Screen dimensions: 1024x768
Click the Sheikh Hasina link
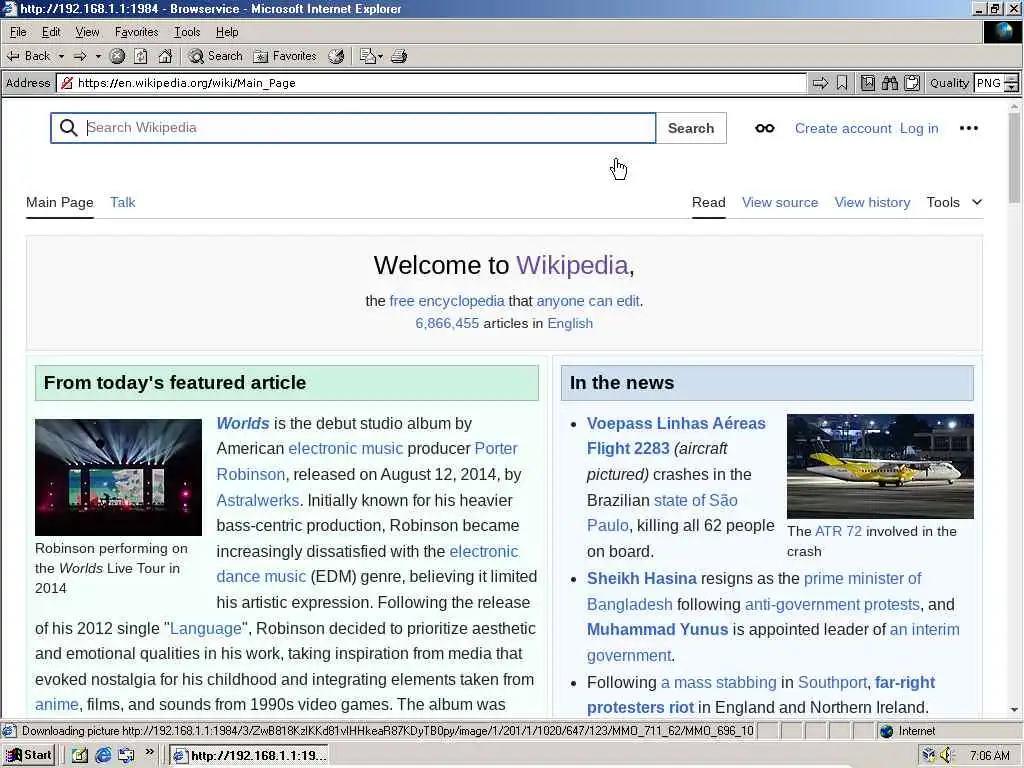641,579
